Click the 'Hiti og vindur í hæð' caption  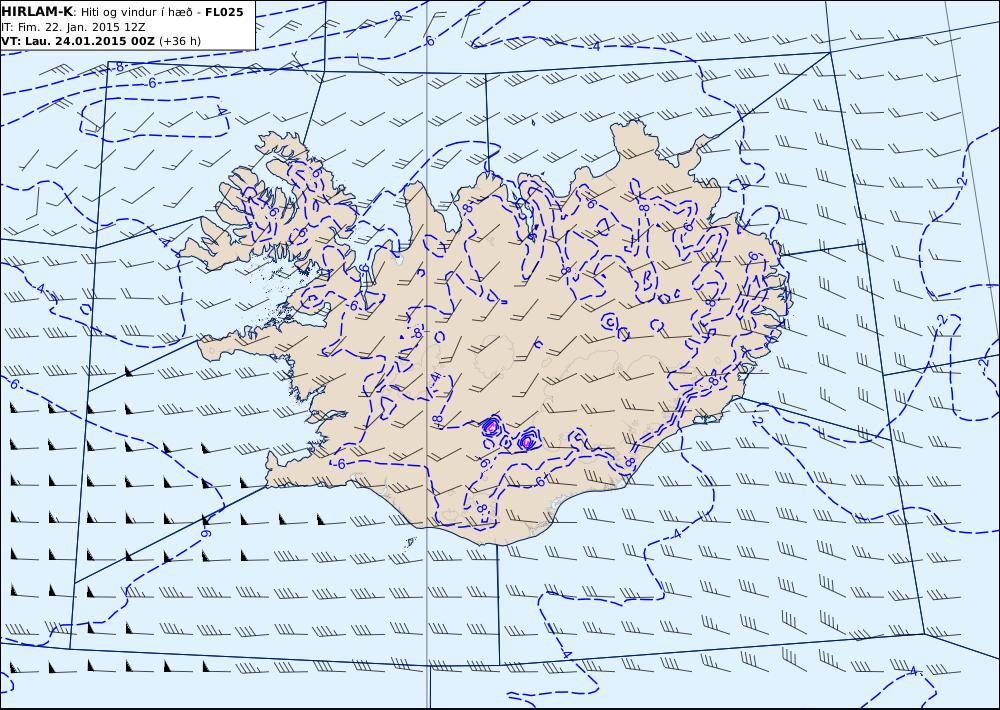(x=136, y=12)
